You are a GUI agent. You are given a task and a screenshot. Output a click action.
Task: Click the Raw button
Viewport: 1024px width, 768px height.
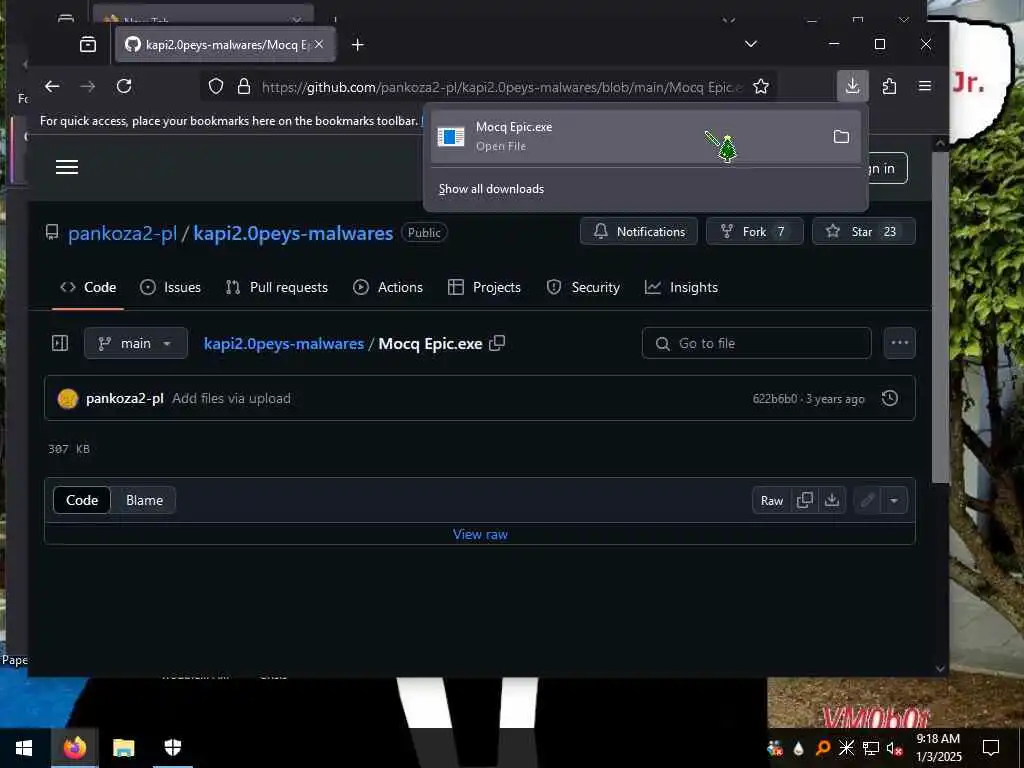coord(772,500)
